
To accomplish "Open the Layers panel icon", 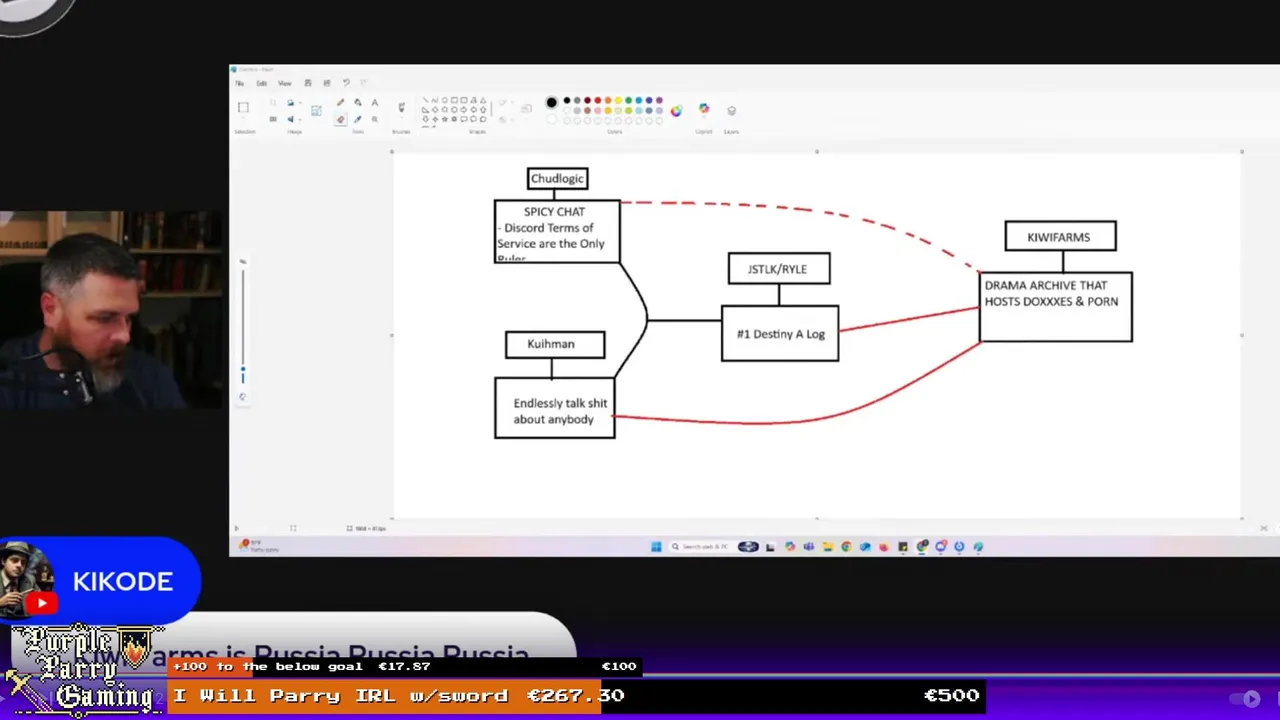I will click(731, 110).
